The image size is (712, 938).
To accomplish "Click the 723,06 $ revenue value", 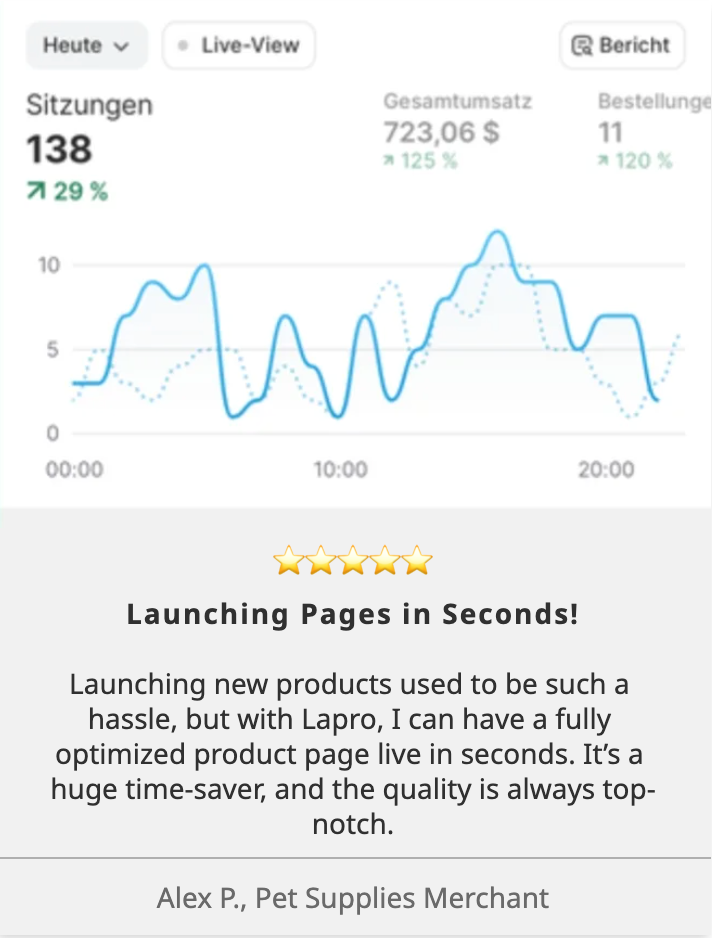I will pyautogui.click(x=441, y=132).
